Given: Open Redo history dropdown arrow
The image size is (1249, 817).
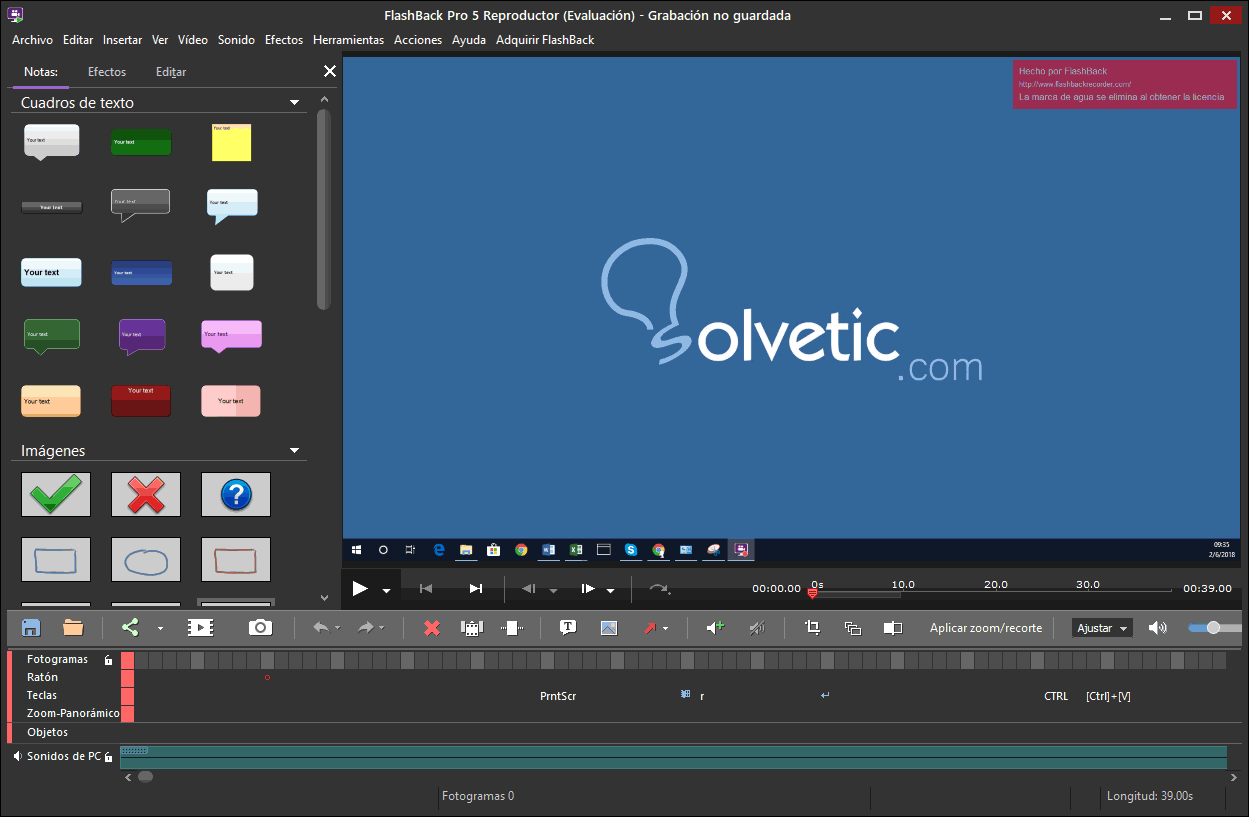Looking at the screenshot, I should tap(381, 629).
